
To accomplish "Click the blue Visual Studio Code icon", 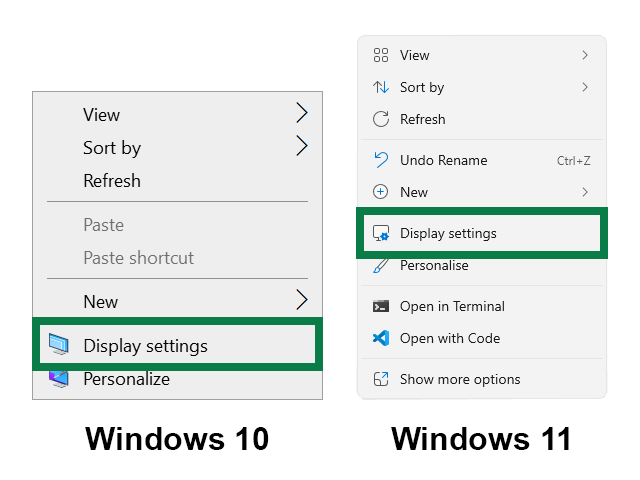I will (380, 338).
